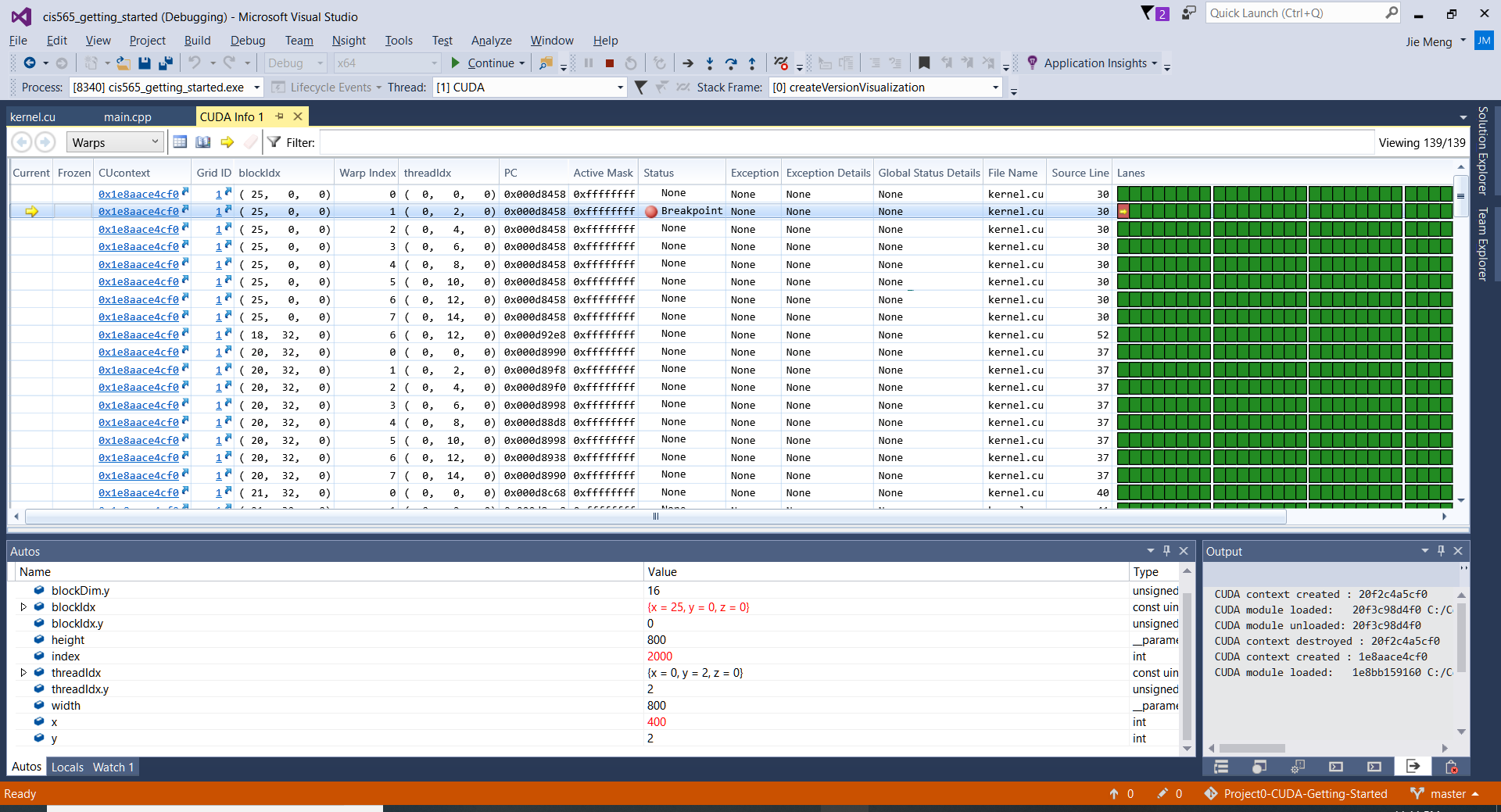Screen dimensions: 1501x812
Task: Click CUcontext link in Warp Index 0 first row
Action: coord(138,194)
